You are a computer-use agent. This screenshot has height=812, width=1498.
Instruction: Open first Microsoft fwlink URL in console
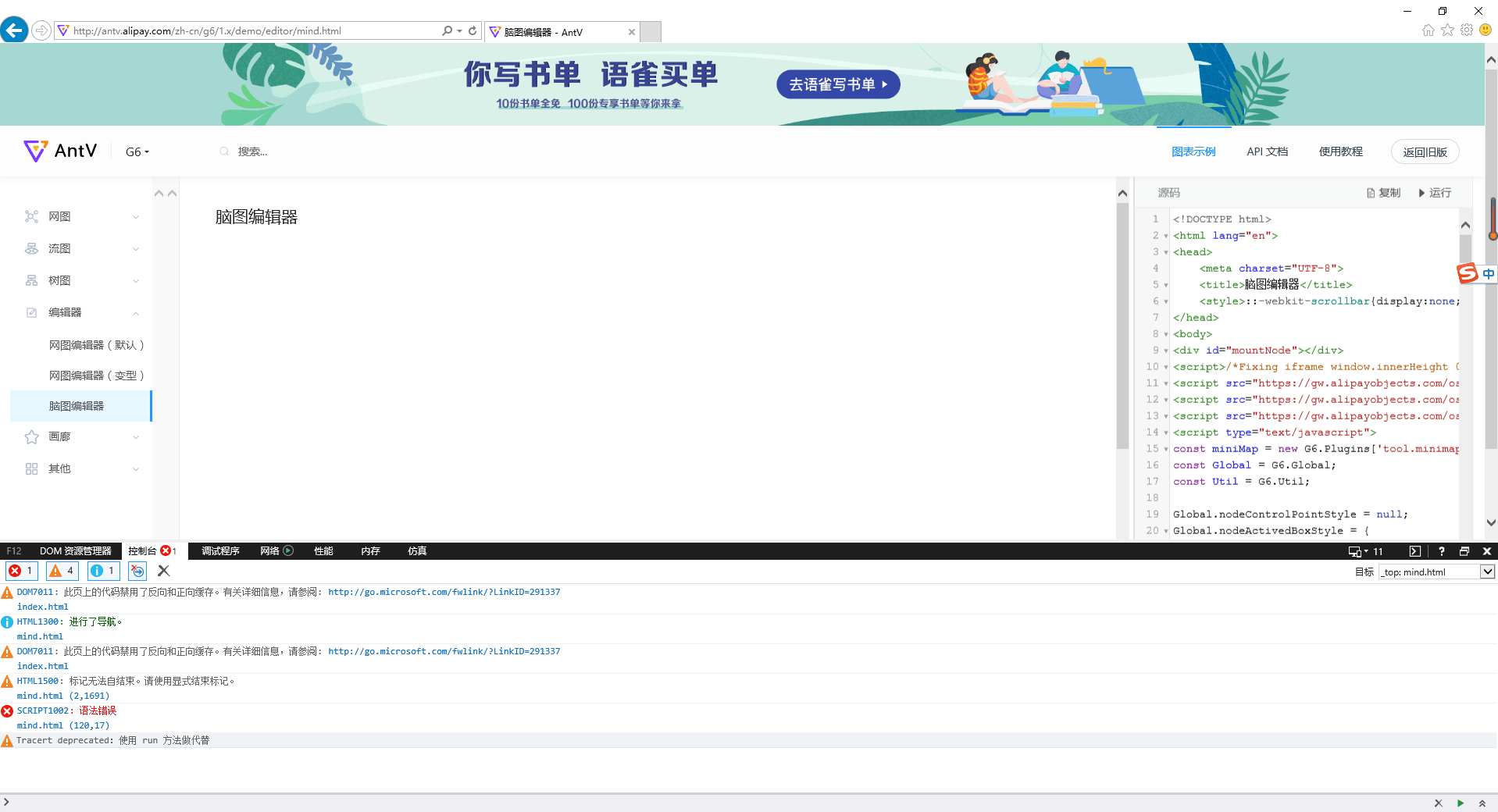click(x=444, y=592)
